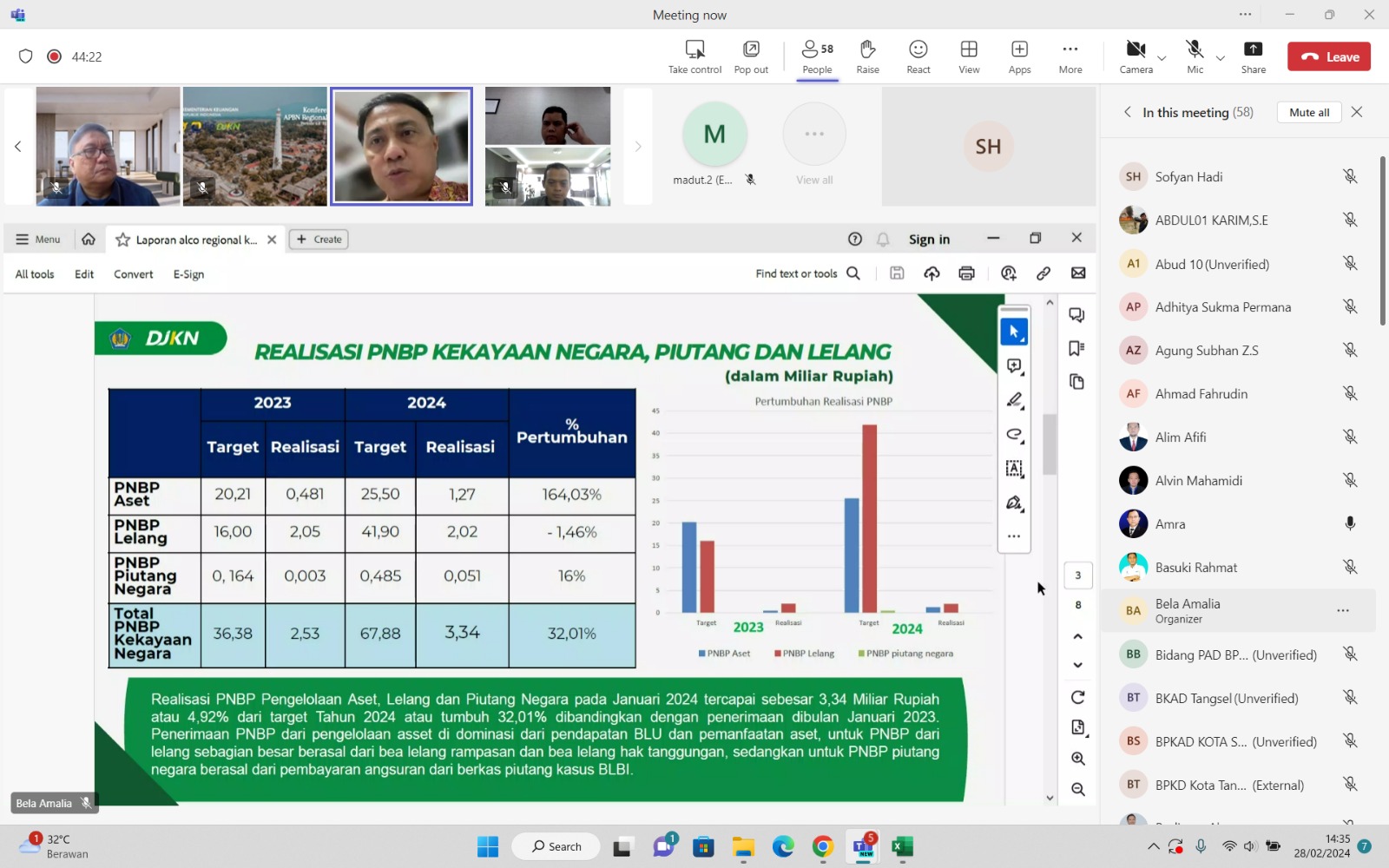The image size is (1389, 868).
Task: Open the Convert menu in Acrobat
Action: click(x=133, y=274)
